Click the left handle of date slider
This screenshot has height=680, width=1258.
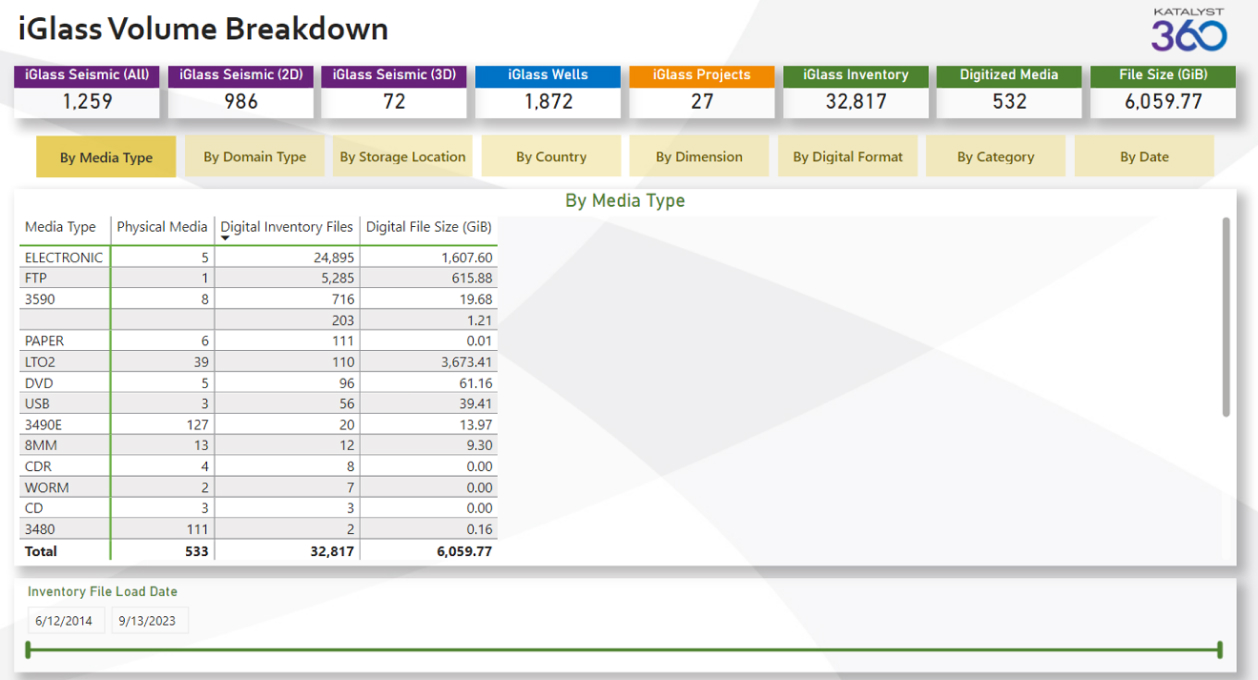point(28,650)
